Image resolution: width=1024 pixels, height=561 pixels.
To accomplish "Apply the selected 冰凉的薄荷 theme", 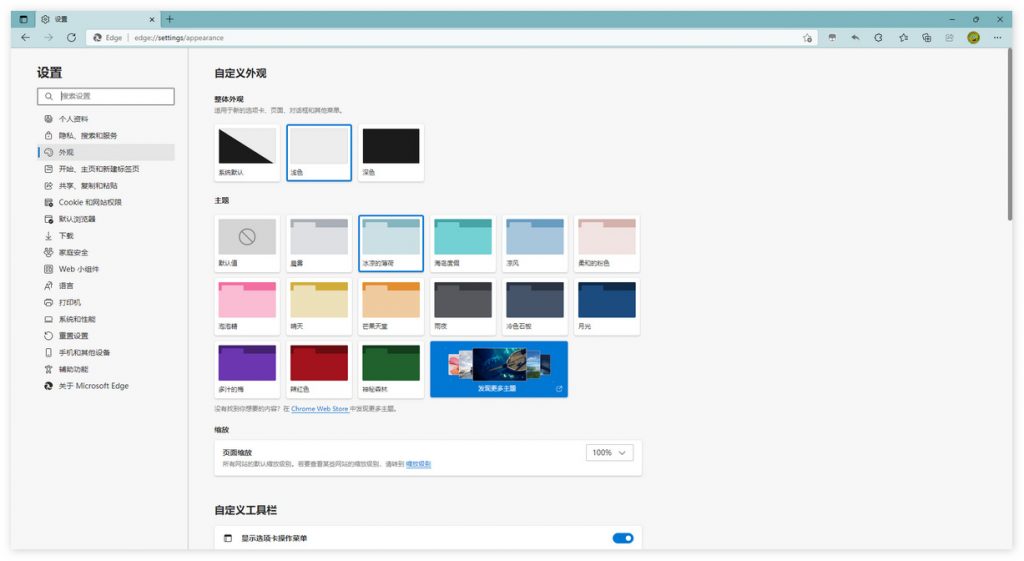I will pyautogui.click(x=391, y=244).
